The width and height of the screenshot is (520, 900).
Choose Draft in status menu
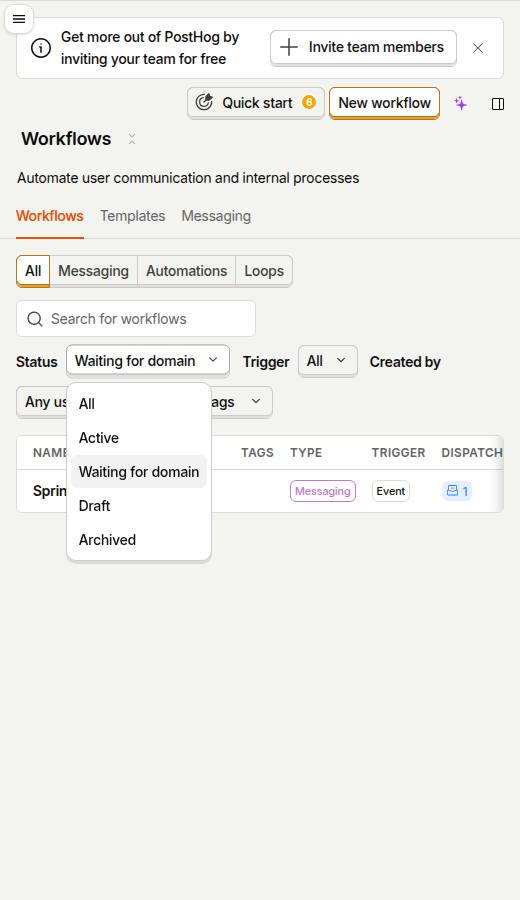pyautogui.click(x=139, y=506)
